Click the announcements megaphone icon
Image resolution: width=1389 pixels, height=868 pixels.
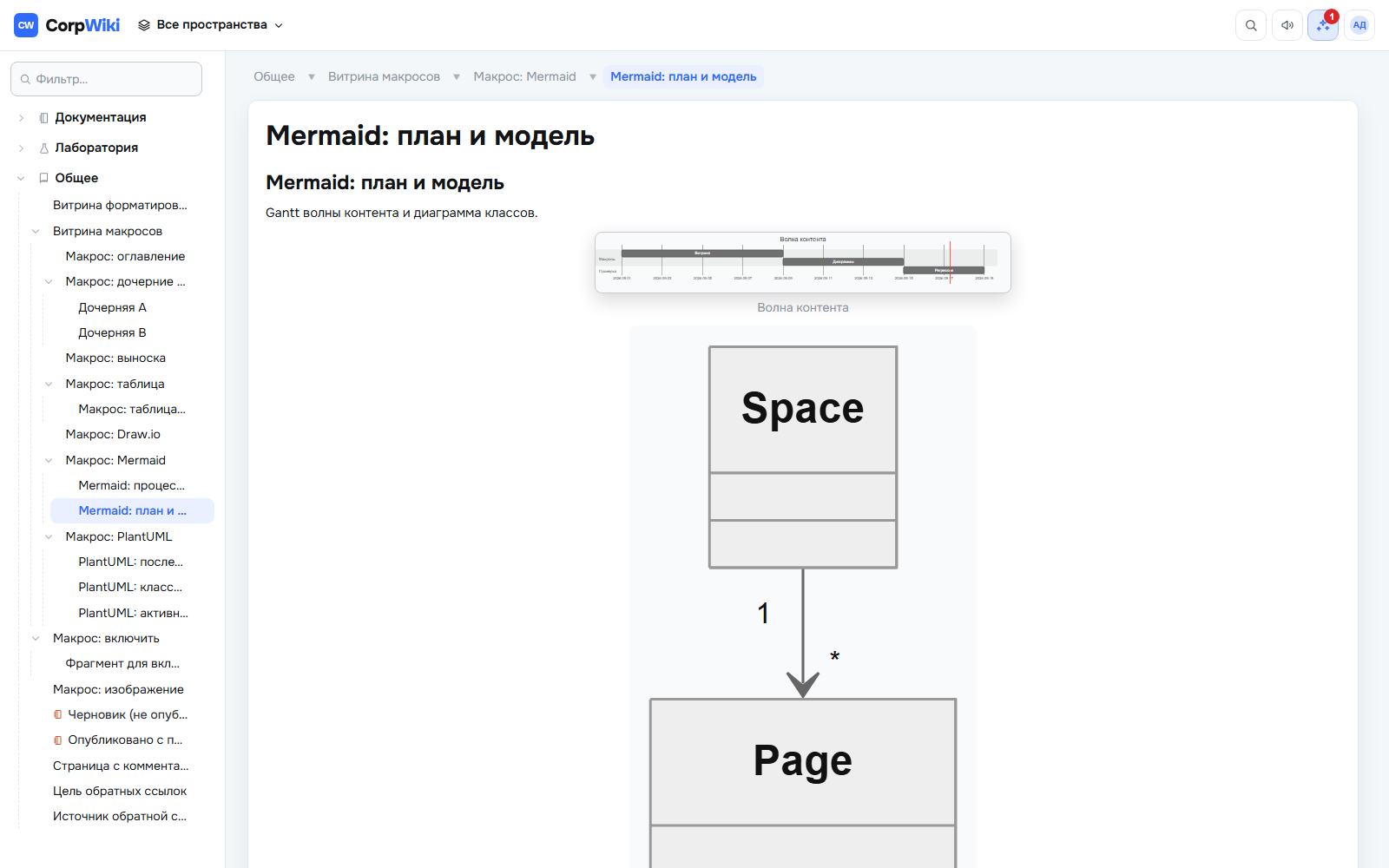click(1287, 25)
